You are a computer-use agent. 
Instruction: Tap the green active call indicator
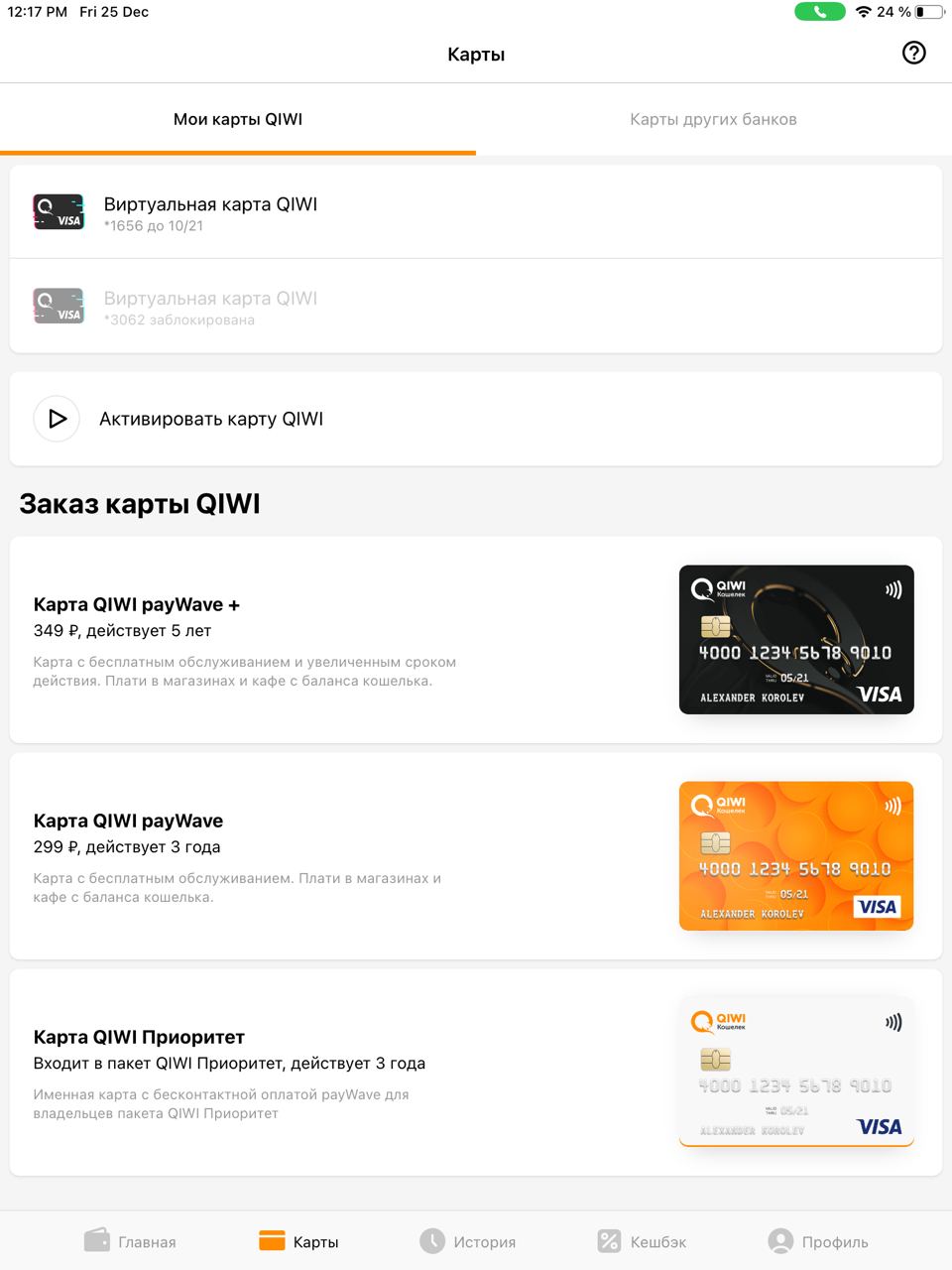[x=820, y=12]
